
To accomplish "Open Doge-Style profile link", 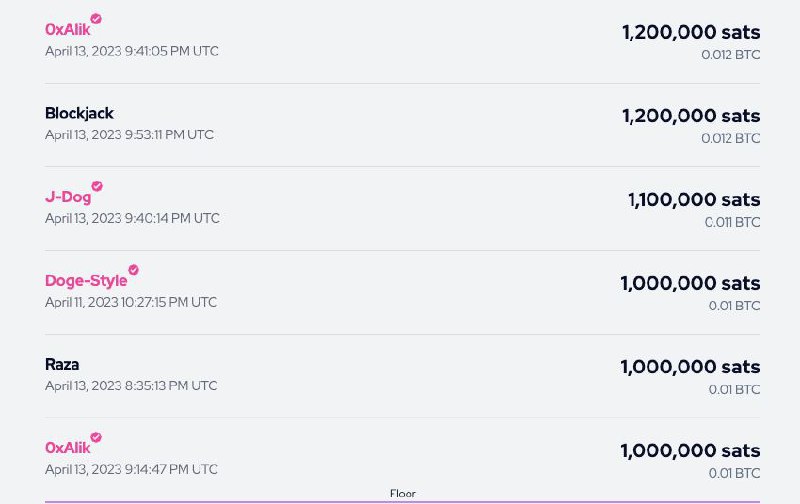I will (86, 281).
